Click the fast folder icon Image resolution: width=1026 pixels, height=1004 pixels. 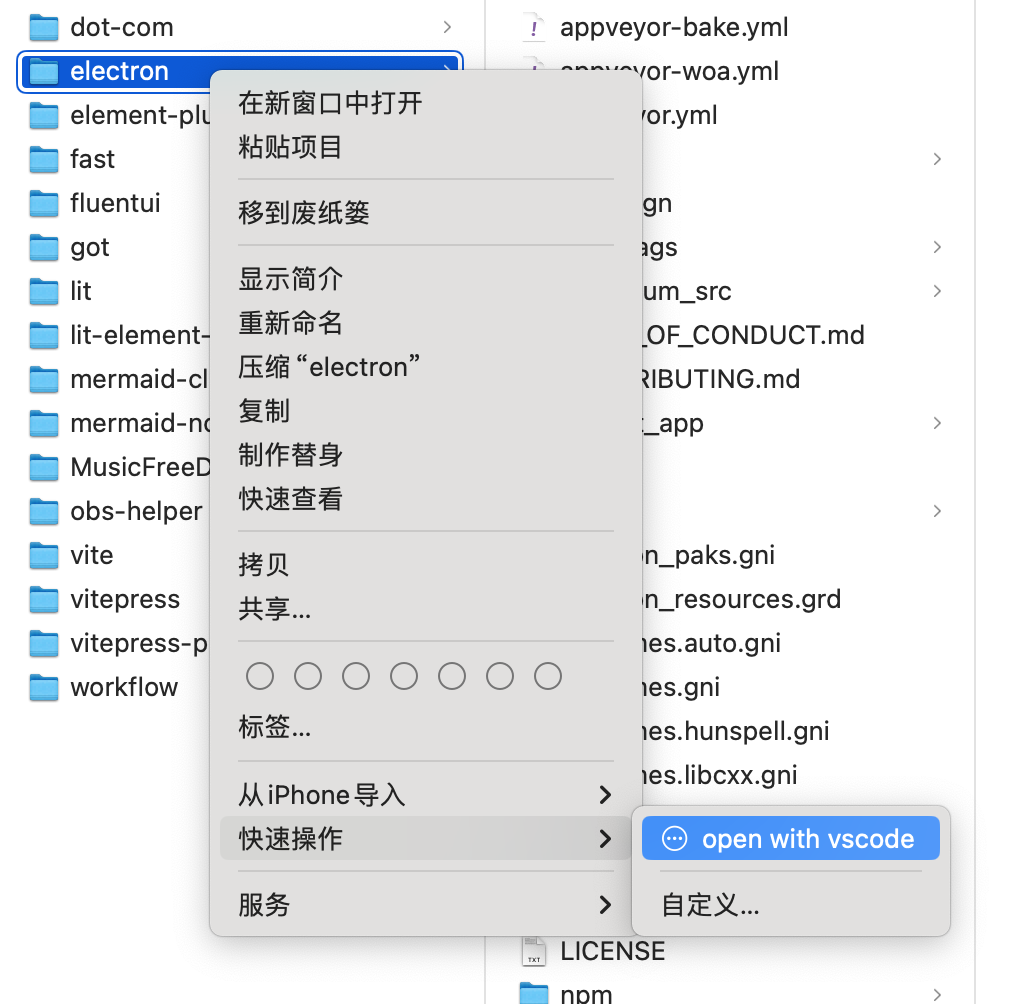[x=44, y=160]
